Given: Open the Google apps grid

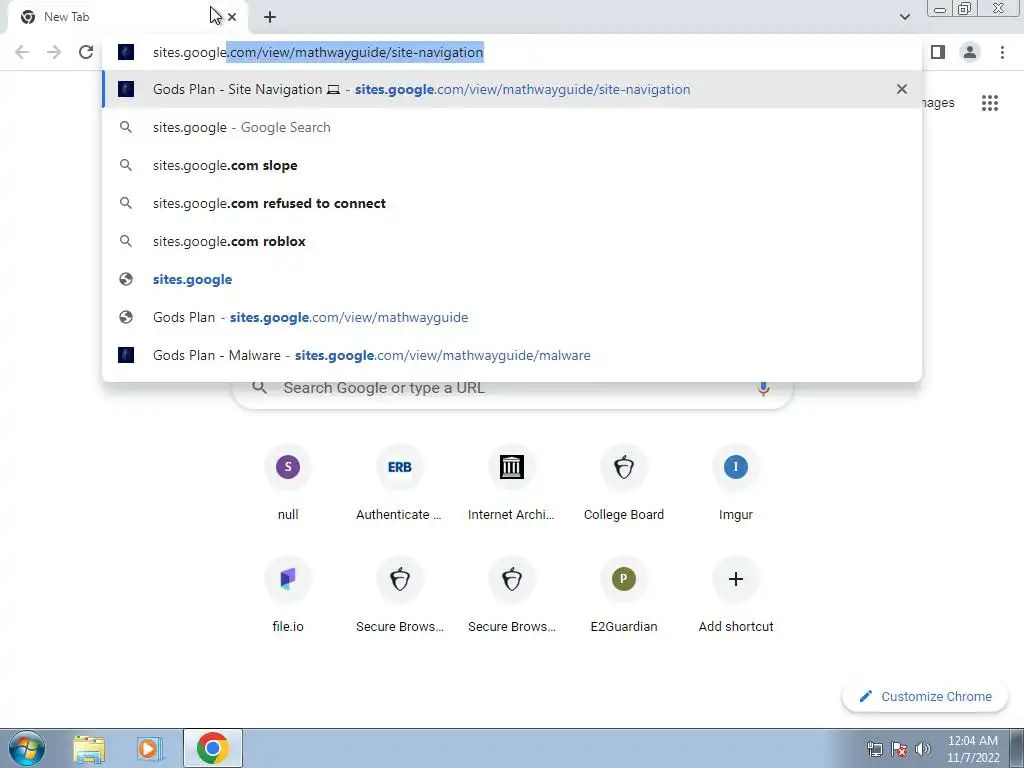Looking at the screenshot, I should [x=989, y=103].
